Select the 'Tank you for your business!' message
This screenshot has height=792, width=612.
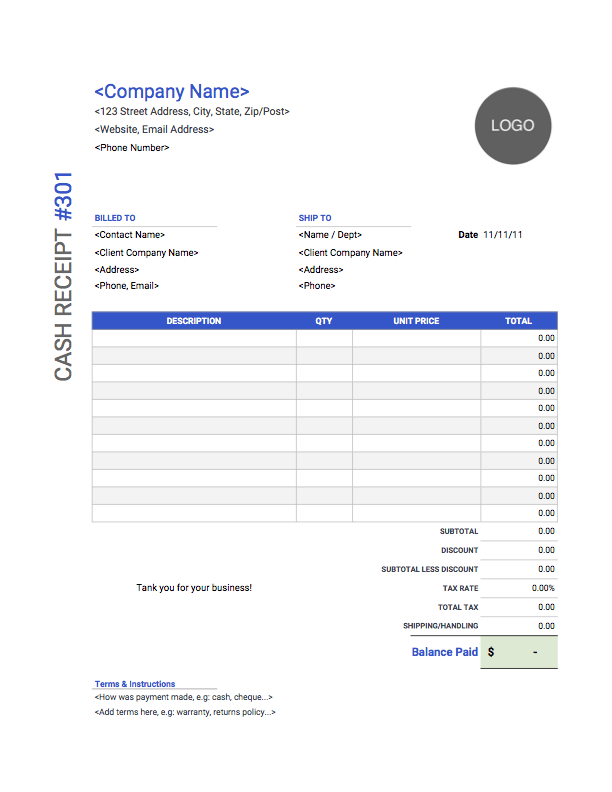click(194, 588)
